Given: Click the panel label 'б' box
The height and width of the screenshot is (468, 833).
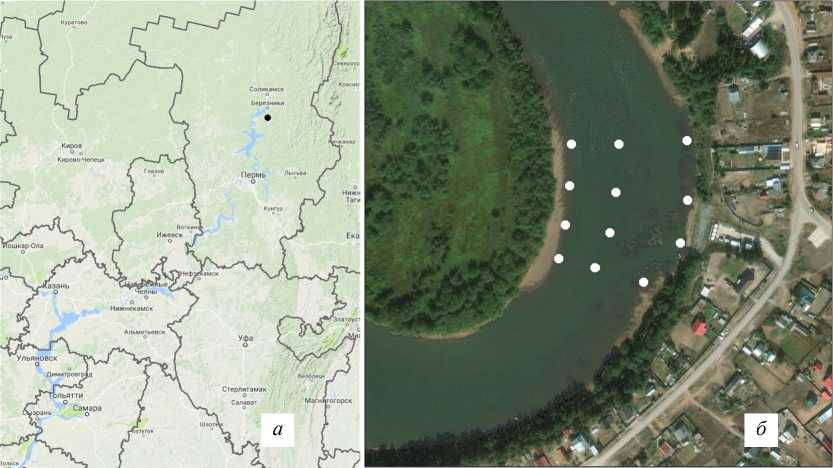Looking at the screenshot, I should 760,429.
